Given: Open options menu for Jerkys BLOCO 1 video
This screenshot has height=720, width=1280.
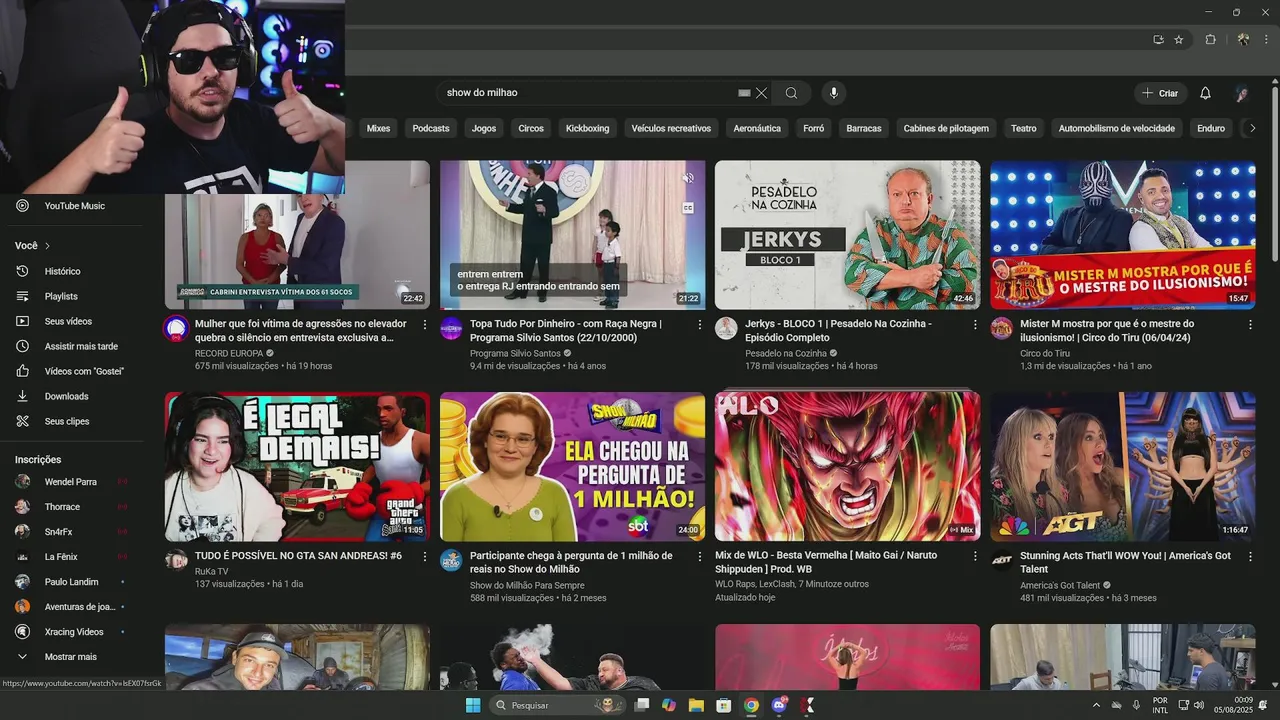Looking at the screenshot, I should click(x=975, y=325).
